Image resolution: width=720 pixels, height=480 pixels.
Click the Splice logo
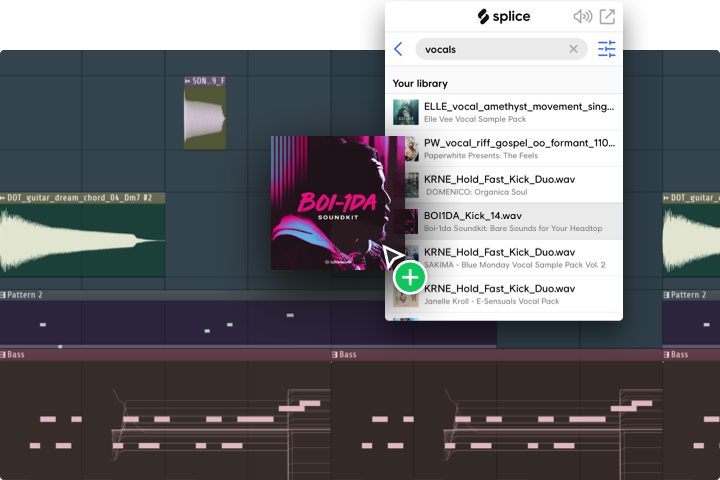coord(504,17)
